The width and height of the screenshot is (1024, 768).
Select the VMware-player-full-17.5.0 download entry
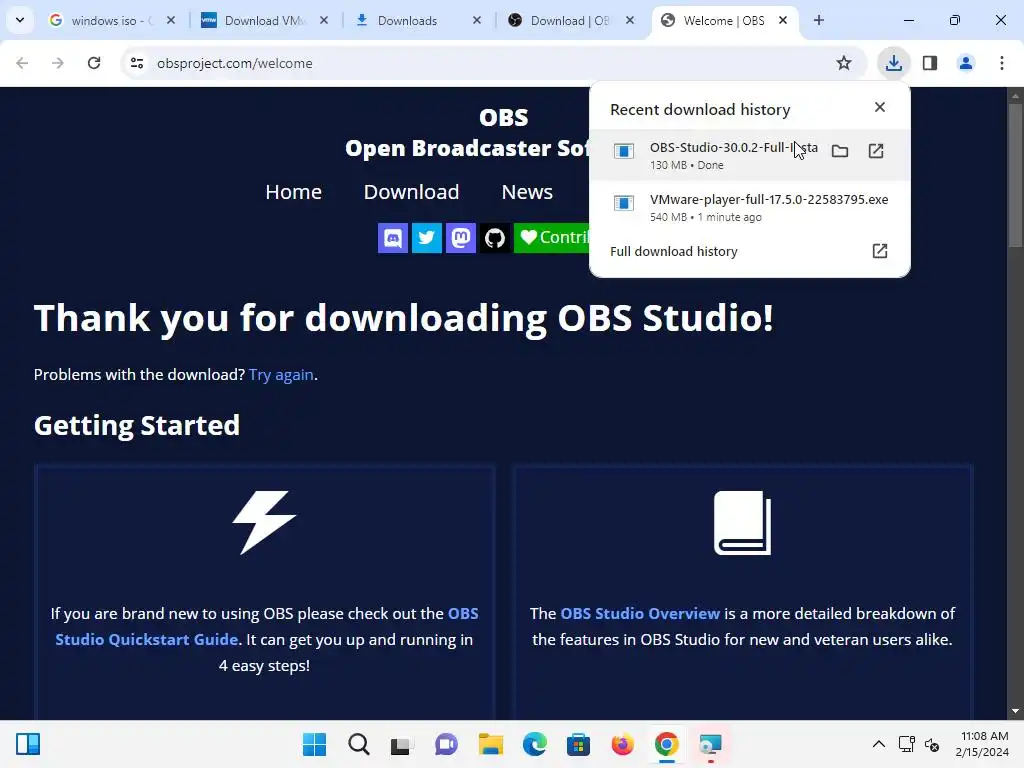click(x=749, y=207)
